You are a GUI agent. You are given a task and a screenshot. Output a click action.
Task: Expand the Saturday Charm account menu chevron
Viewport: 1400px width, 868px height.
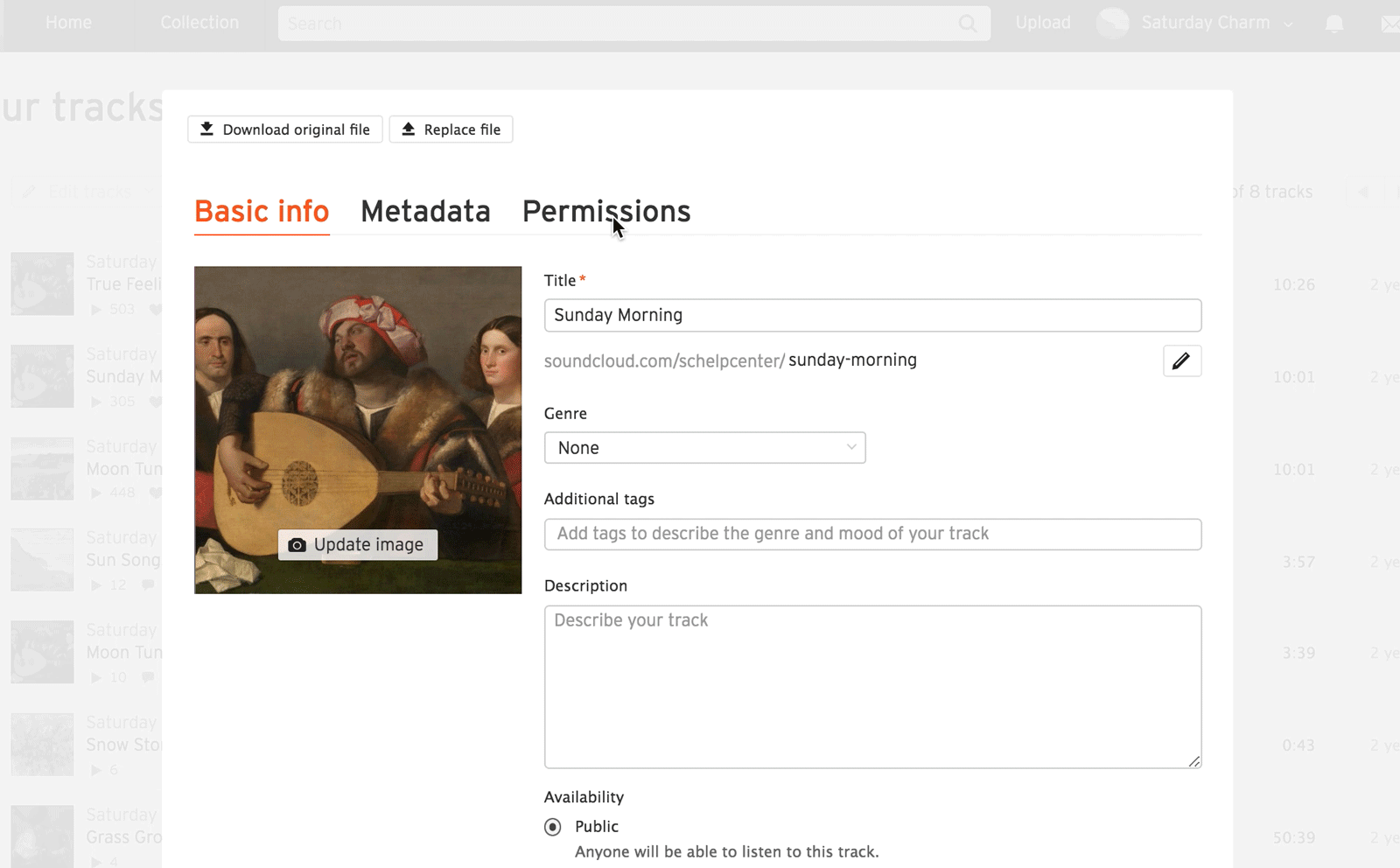1288,24
